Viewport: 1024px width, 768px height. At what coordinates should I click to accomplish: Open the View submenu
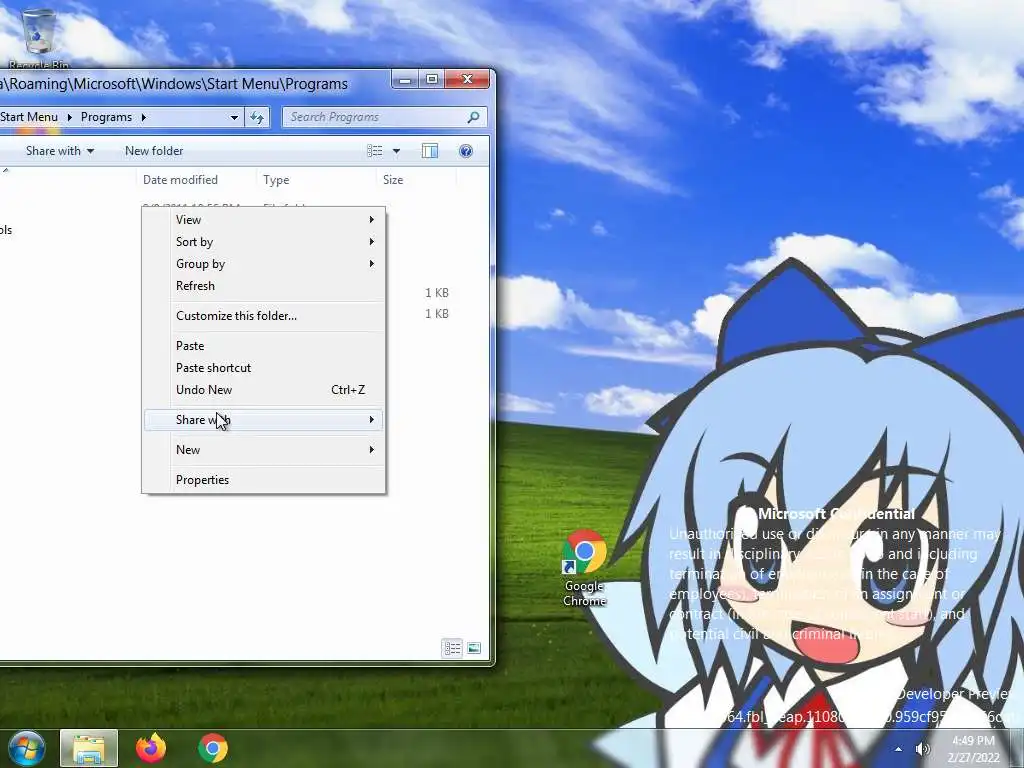point(263,219)
